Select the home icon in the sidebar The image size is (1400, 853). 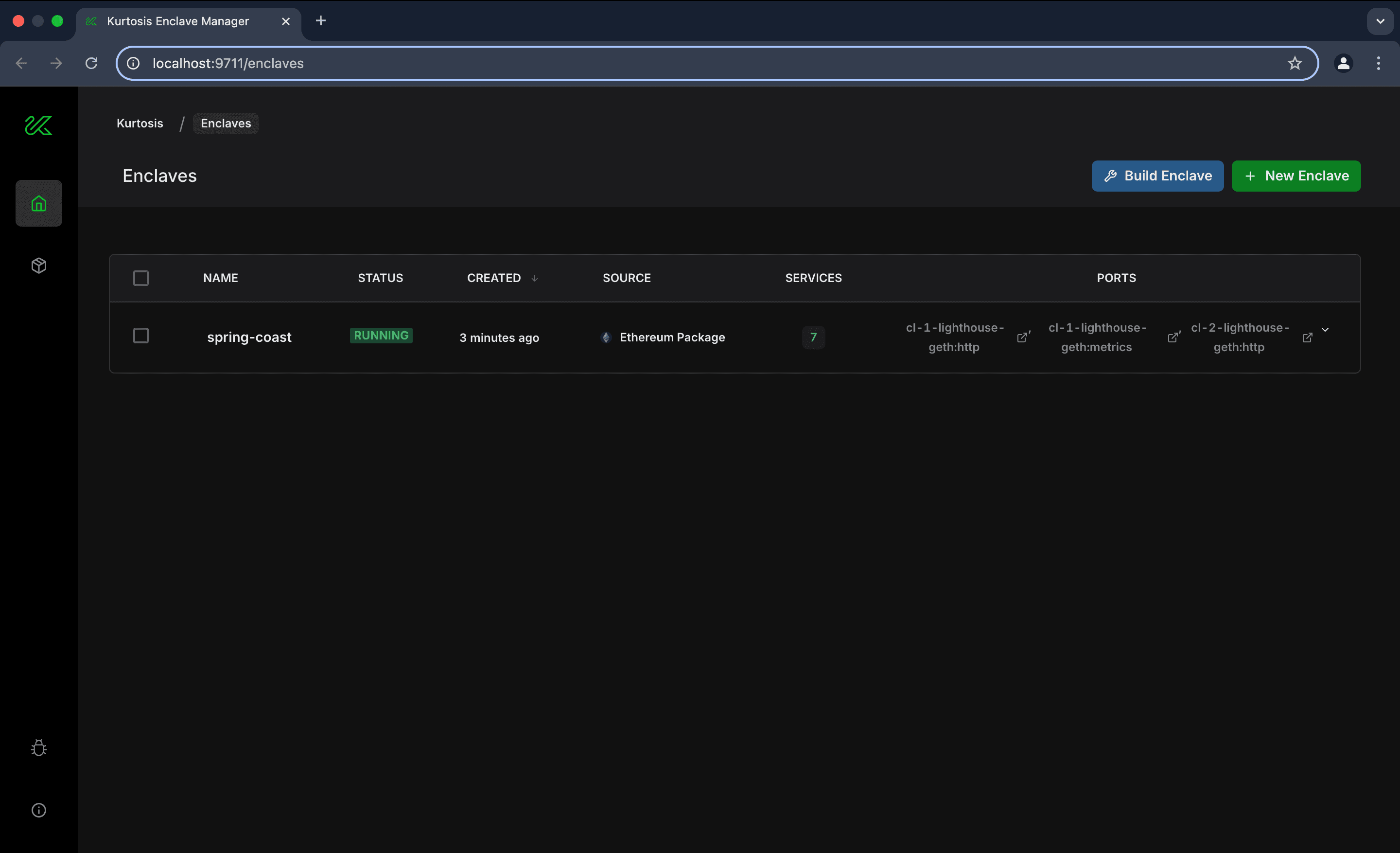point(38,203)
